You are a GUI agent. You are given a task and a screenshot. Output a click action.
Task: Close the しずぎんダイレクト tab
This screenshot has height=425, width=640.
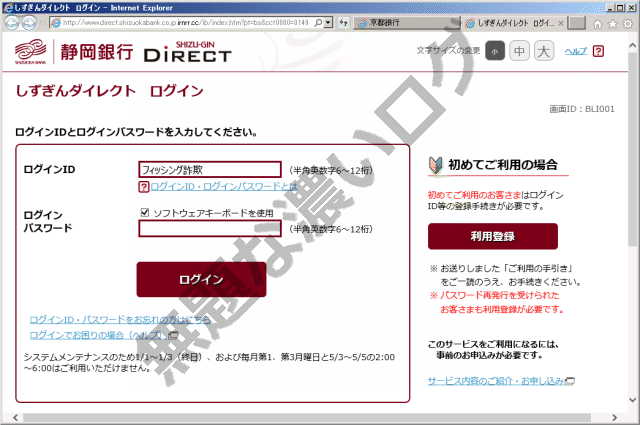tap(561, 23)
